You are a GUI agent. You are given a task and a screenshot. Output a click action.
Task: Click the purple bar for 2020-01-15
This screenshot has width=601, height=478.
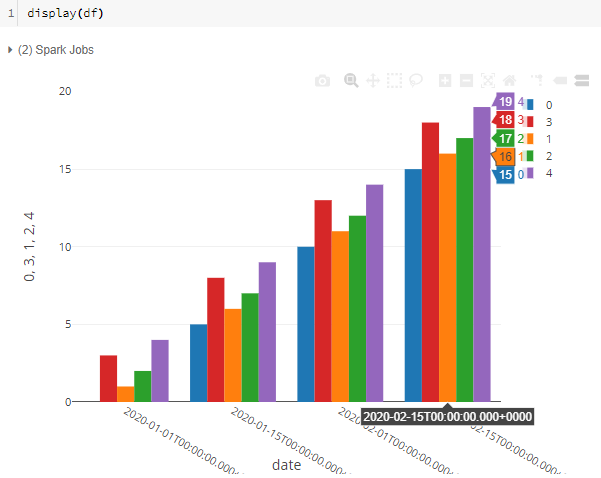point(267,332)
